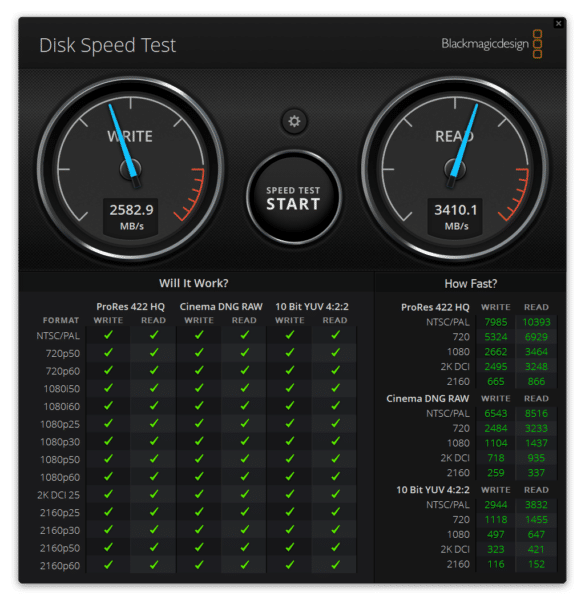Screen dimensions: 585x604
Task: Click the 8516 read value
Action: pos(536,414)
